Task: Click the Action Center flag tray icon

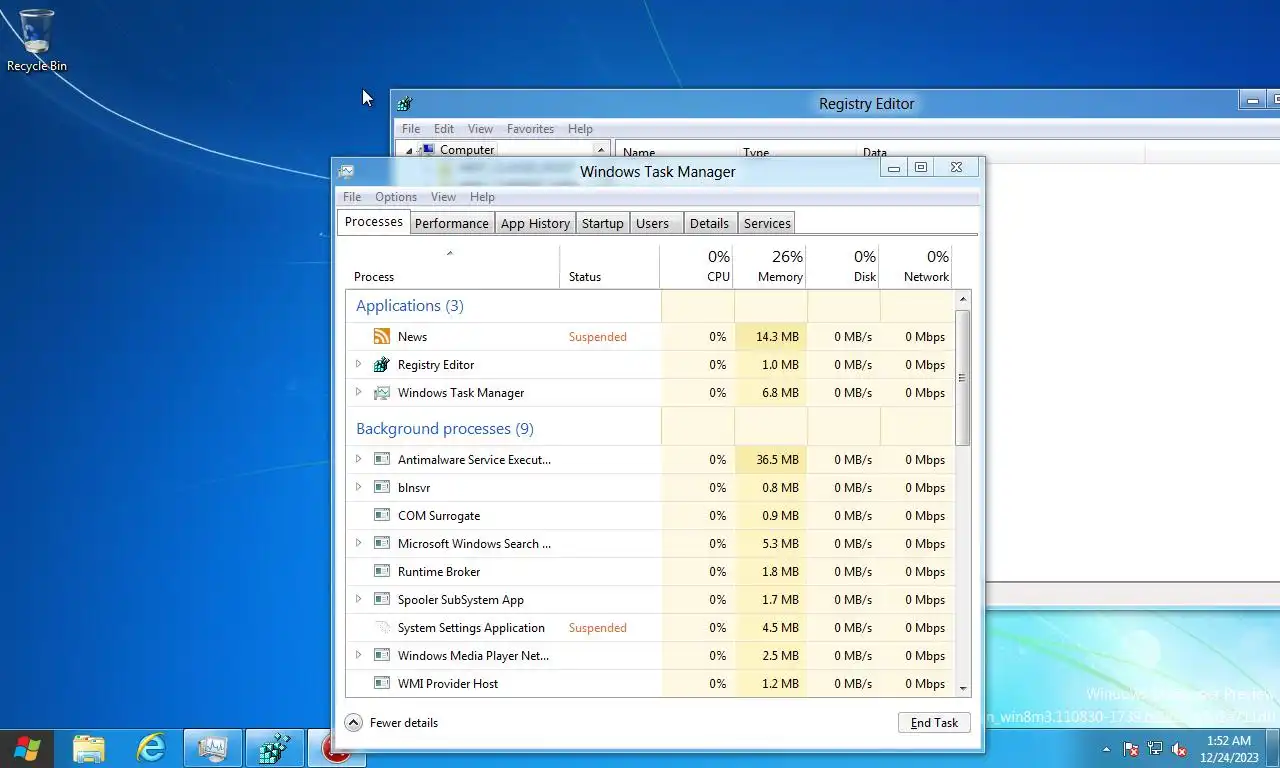Action: point(1131,749)
